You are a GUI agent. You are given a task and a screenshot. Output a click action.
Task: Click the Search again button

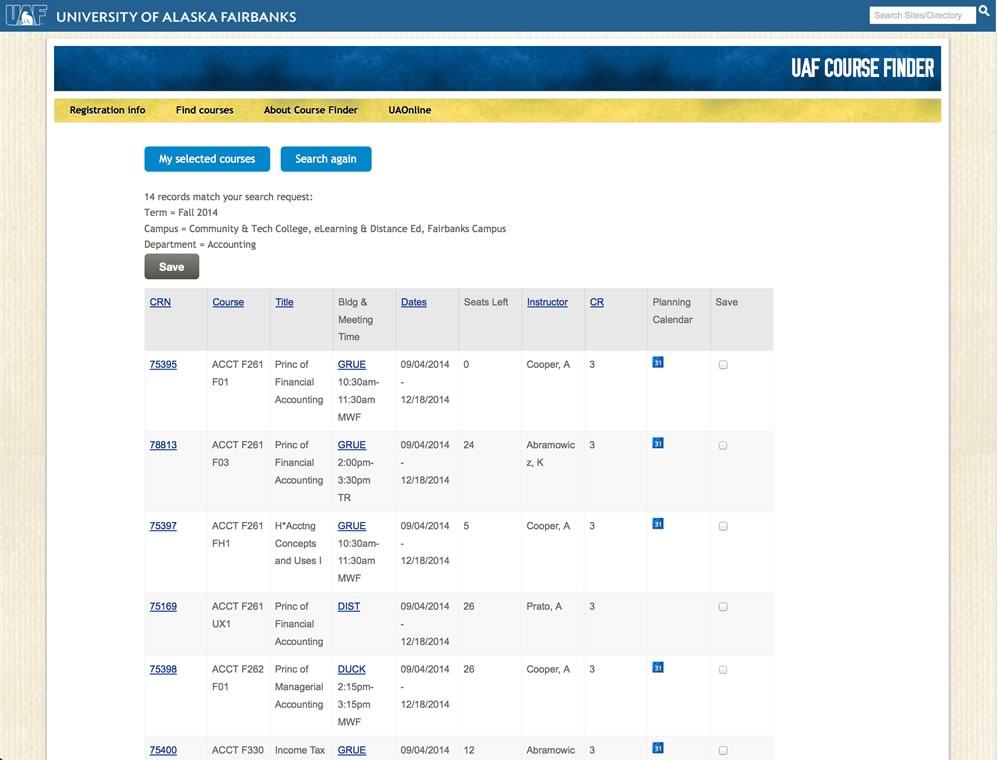click(x=326, y=159)
